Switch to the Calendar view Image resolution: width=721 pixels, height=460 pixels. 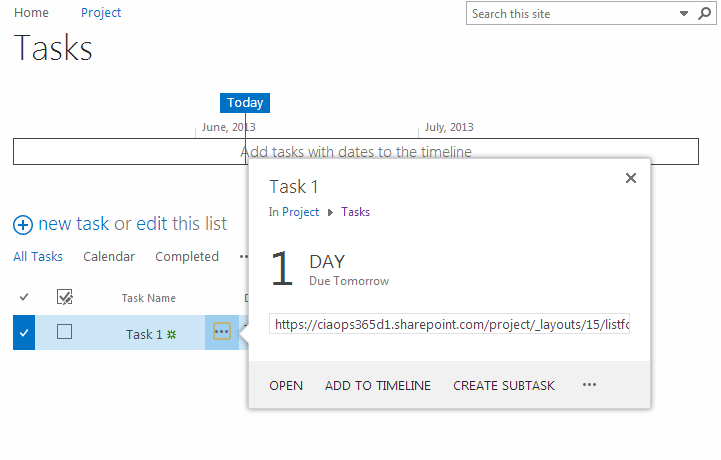109,257
